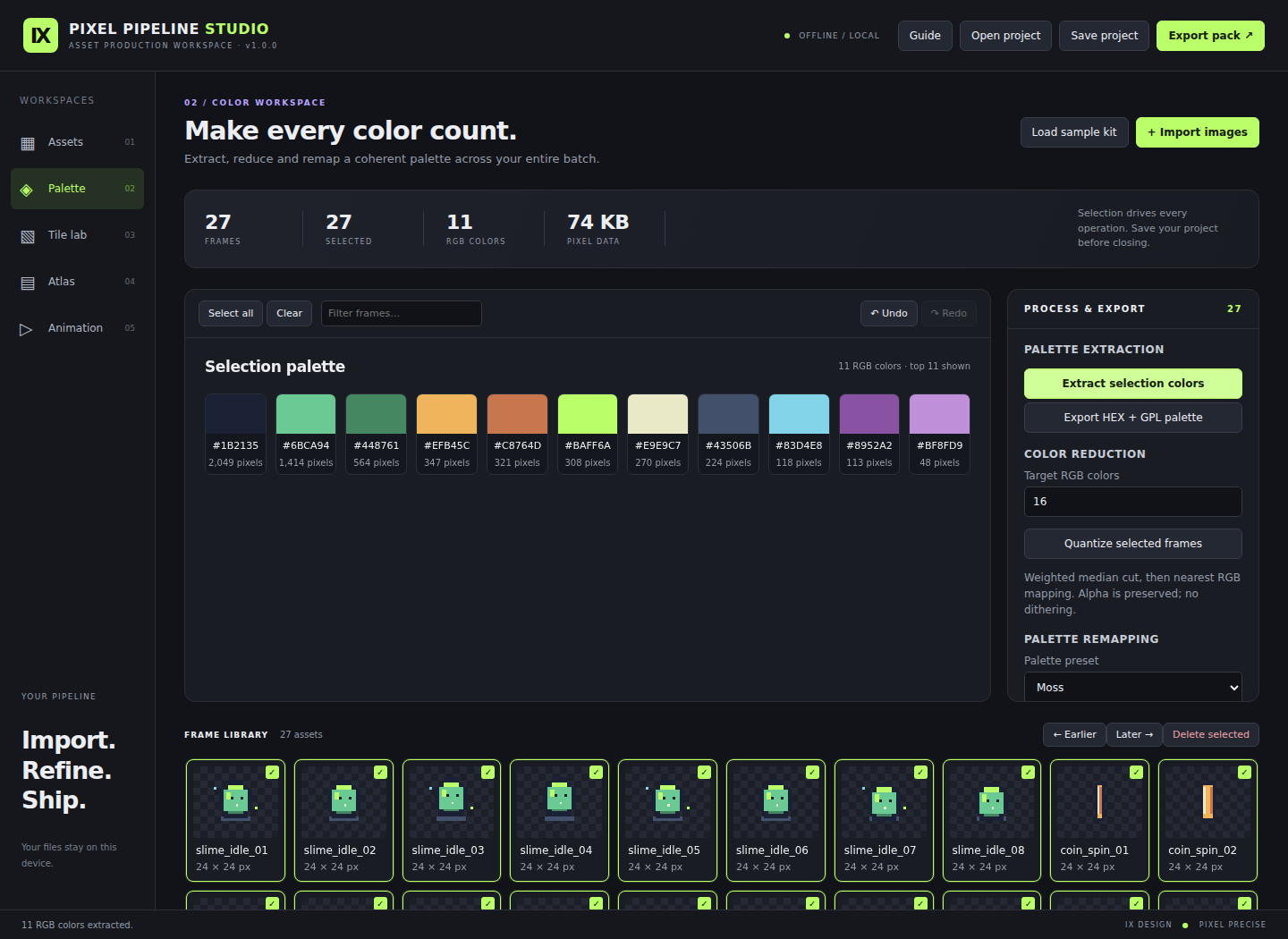Click the Assets grid icon in sidebar

pos(28,143)
